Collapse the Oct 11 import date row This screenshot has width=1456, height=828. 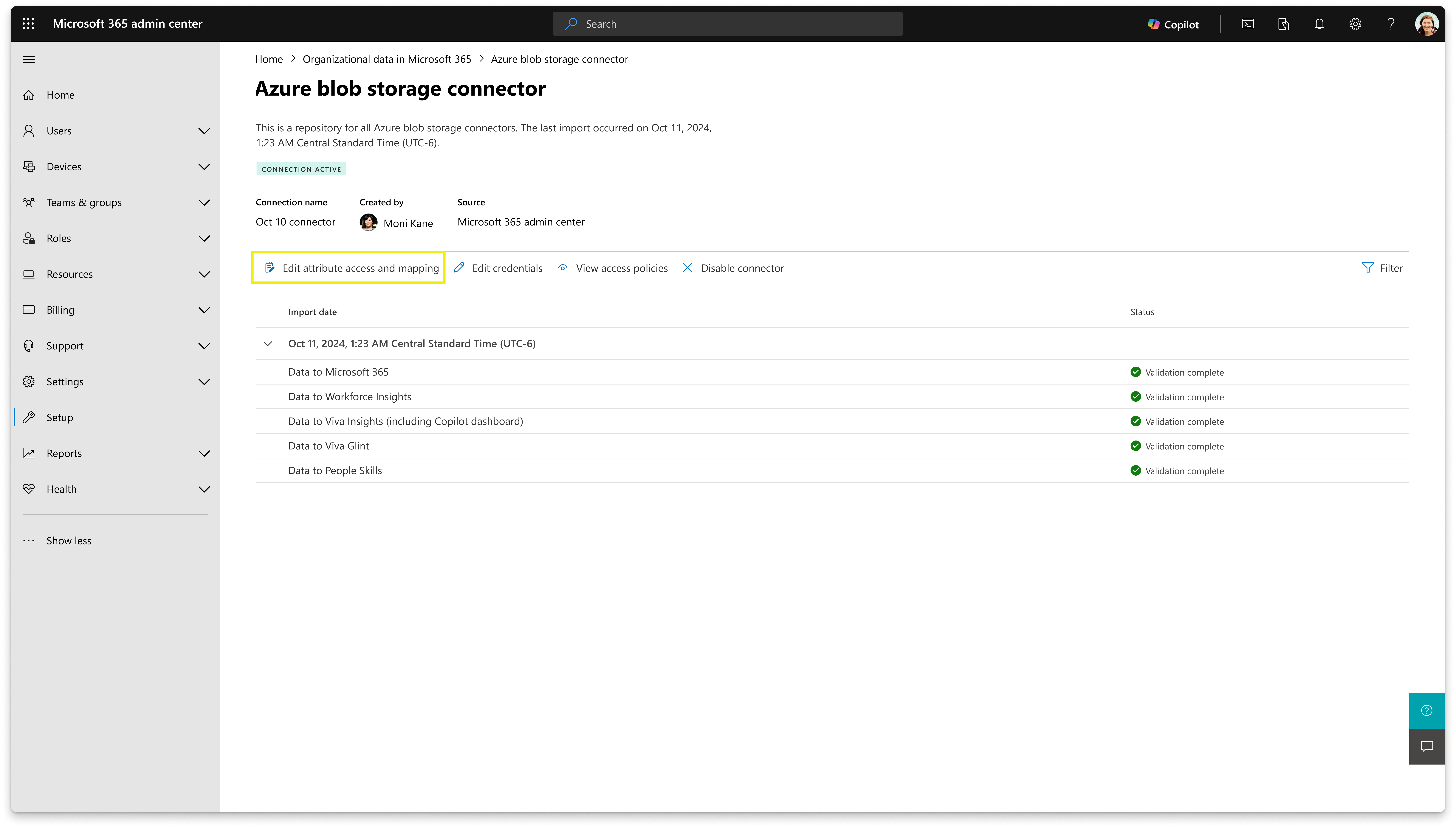(x=267, y=343)
